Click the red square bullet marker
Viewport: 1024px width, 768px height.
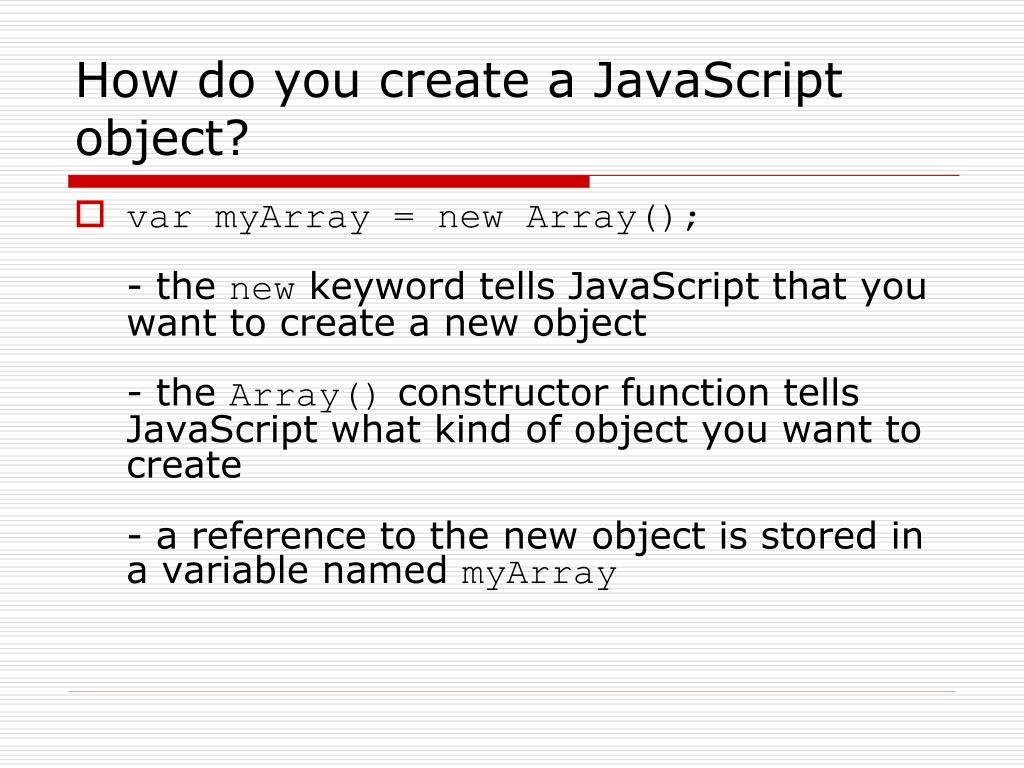point(90,214)
